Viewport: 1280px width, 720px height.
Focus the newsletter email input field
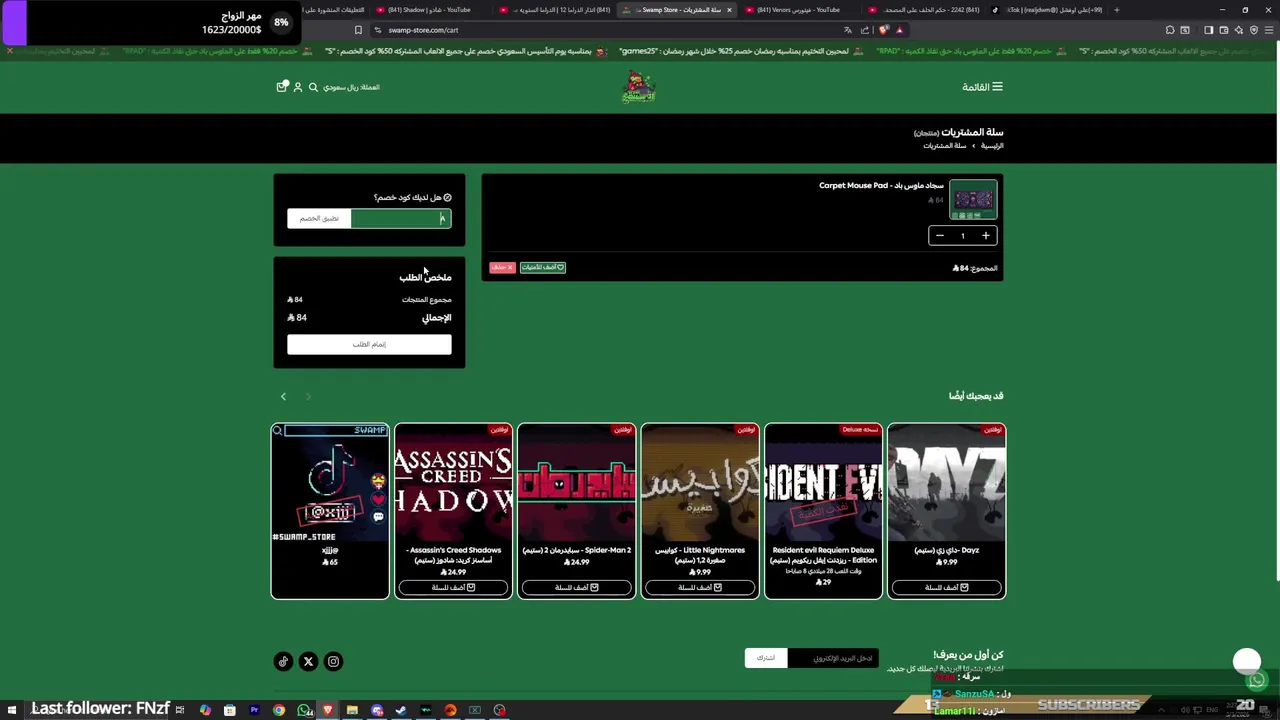pos(833,658)
